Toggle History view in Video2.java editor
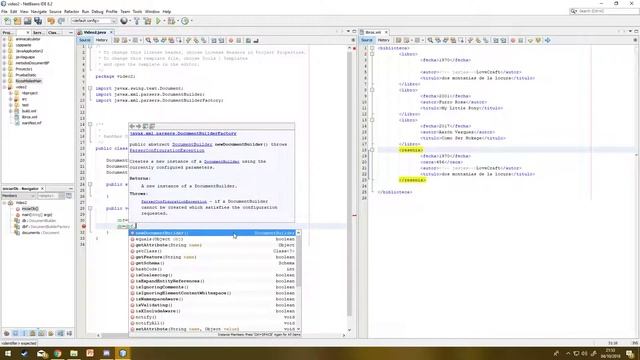The height and width of the screenshot is (360, 640). point(101,40)
